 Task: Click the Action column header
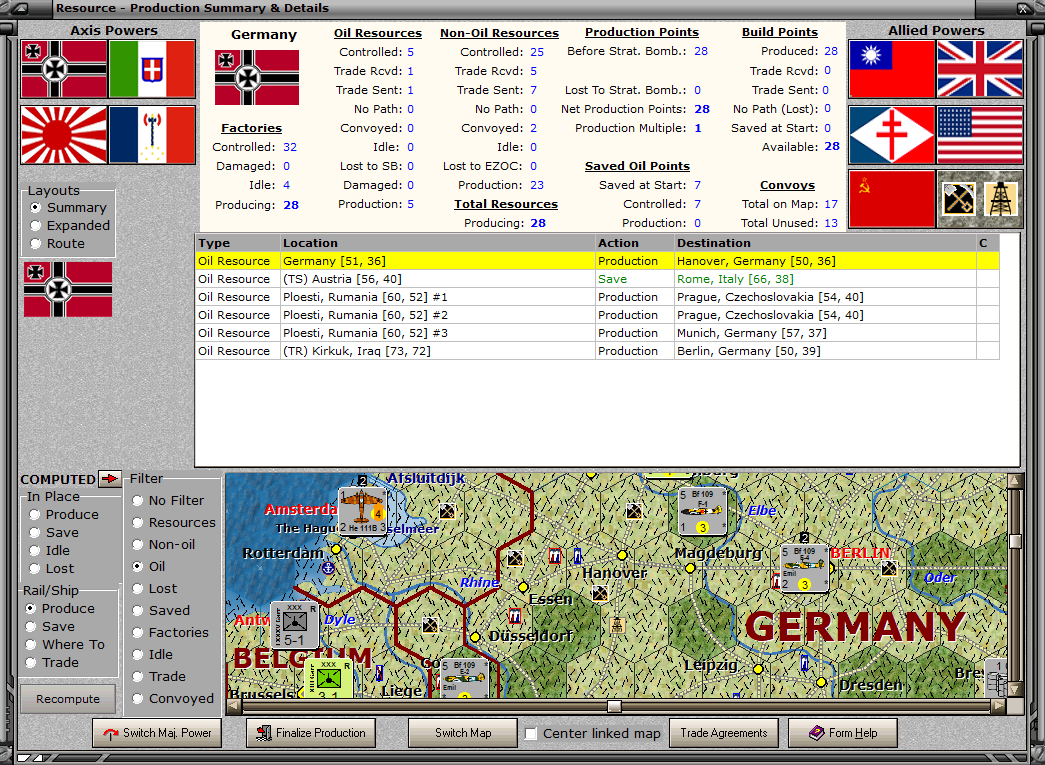coord(634,243)
